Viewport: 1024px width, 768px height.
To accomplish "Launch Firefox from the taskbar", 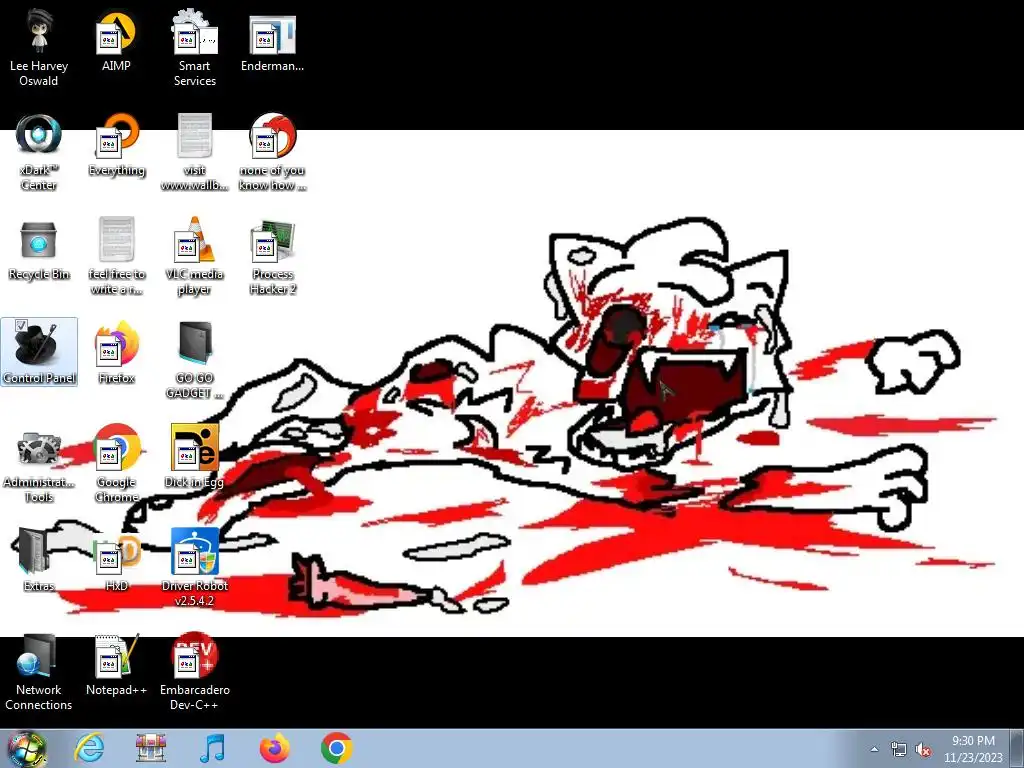I will (275, 748).
